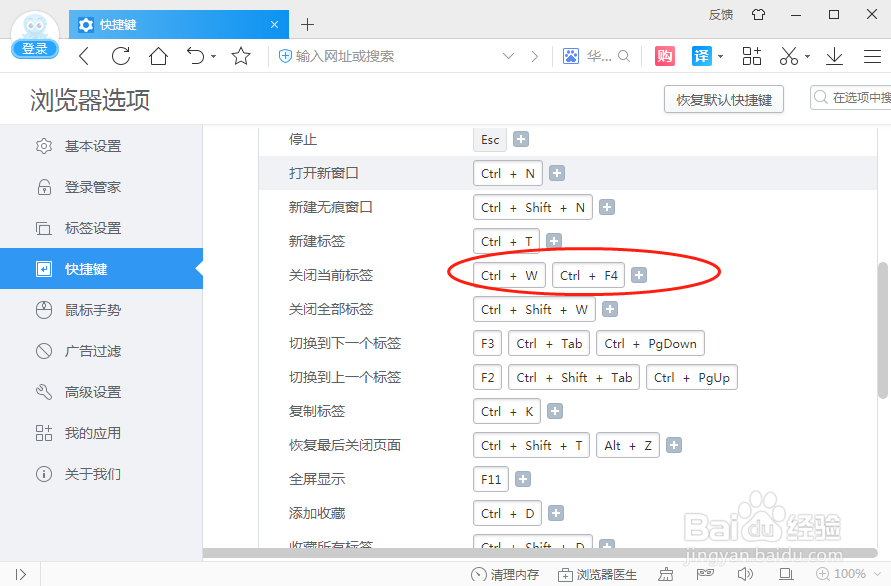The width and height of the screenshot is (891, 586).
Task: Bookmark page with star icon
Action: coord(241,56)
